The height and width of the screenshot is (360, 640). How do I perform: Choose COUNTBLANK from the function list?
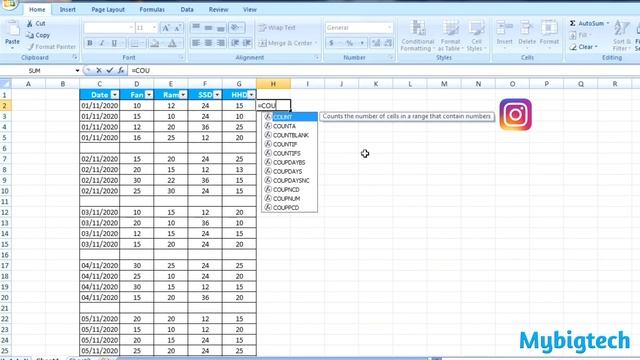pyautogui.click(x=290, y=135)
